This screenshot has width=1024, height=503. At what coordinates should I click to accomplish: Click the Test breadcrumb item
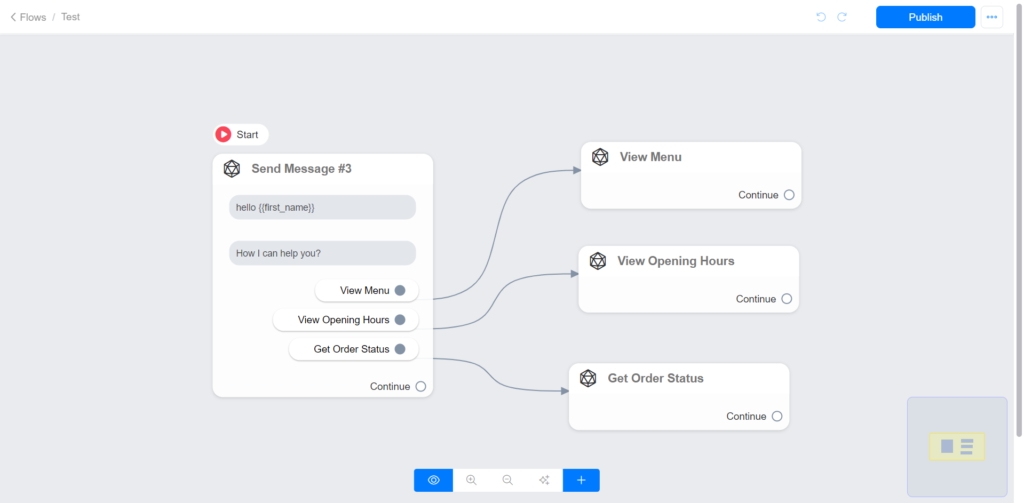coord(70,17)
